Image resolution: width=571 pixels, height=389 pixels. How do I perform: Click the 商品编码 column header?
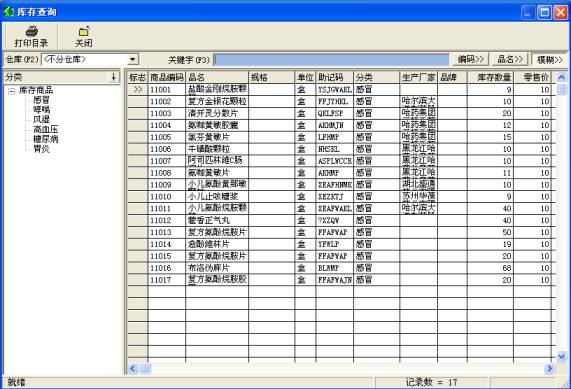pyautogui.click(x=167, y=77)
